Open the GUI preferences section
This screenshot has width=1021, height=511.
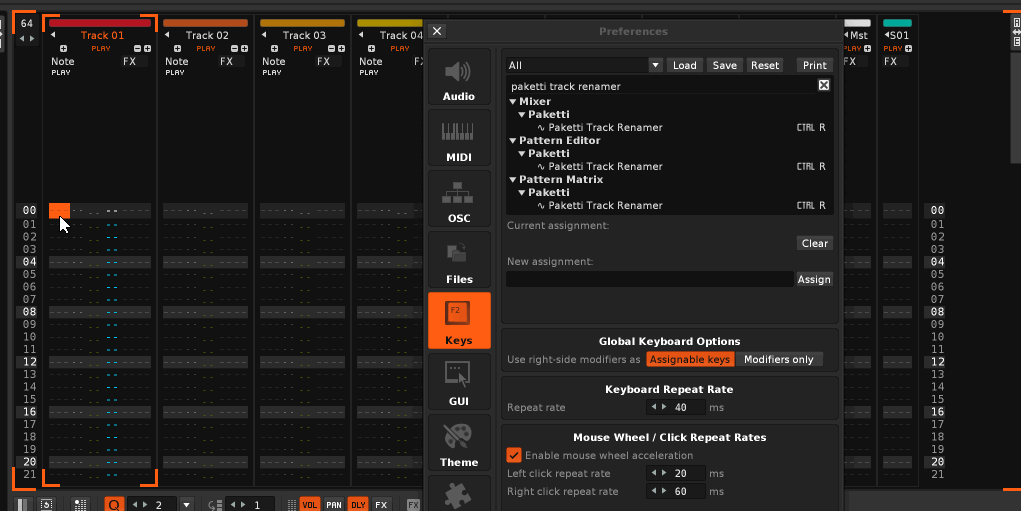coord(459,382)
